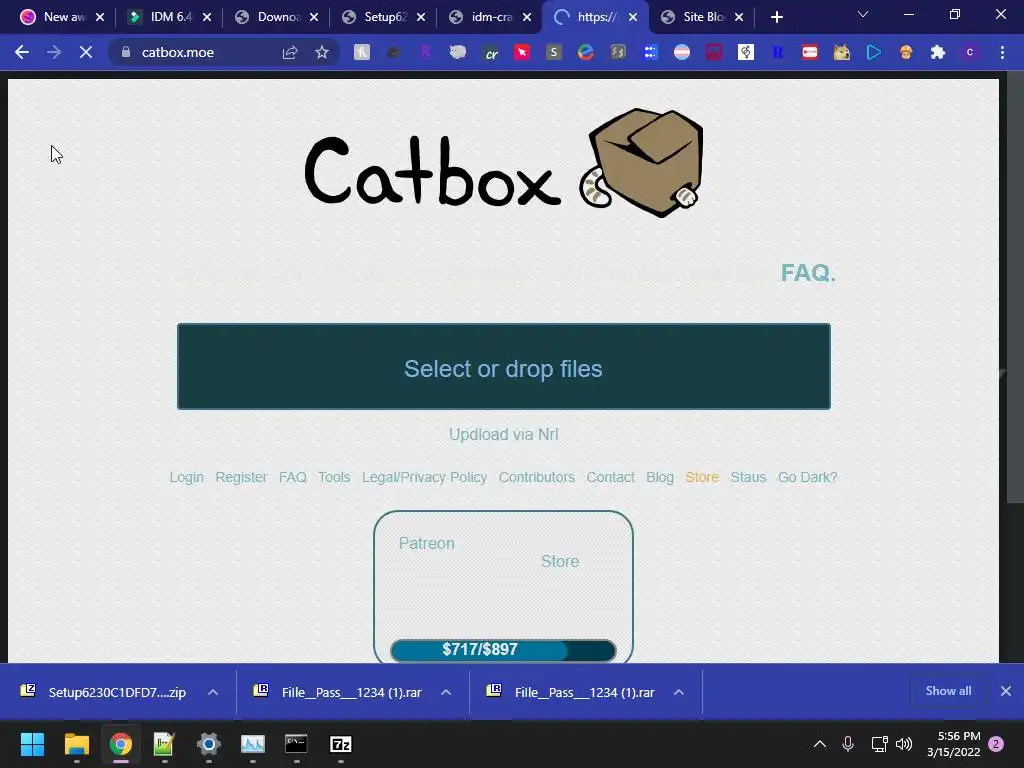Switch to the 'idm-cra' tab
Screen dimensions: 1024x768
492,17
